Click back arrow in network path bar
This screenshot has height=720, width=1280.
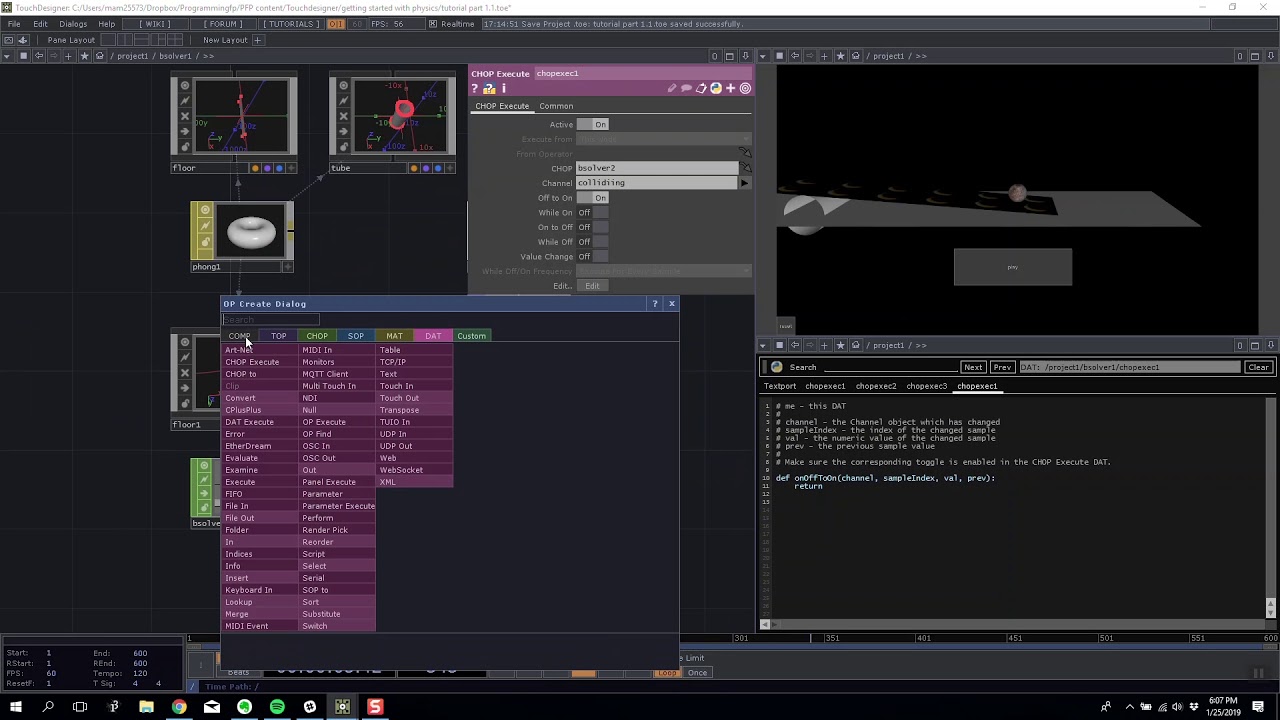tap(39, 56)
